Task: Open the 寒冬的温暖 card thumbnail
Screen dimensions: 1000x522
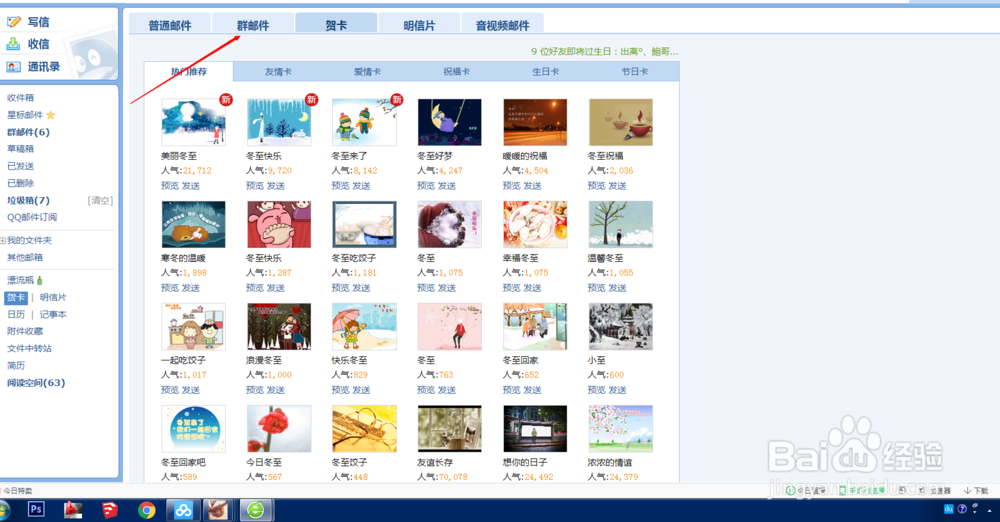Action: 193,225
